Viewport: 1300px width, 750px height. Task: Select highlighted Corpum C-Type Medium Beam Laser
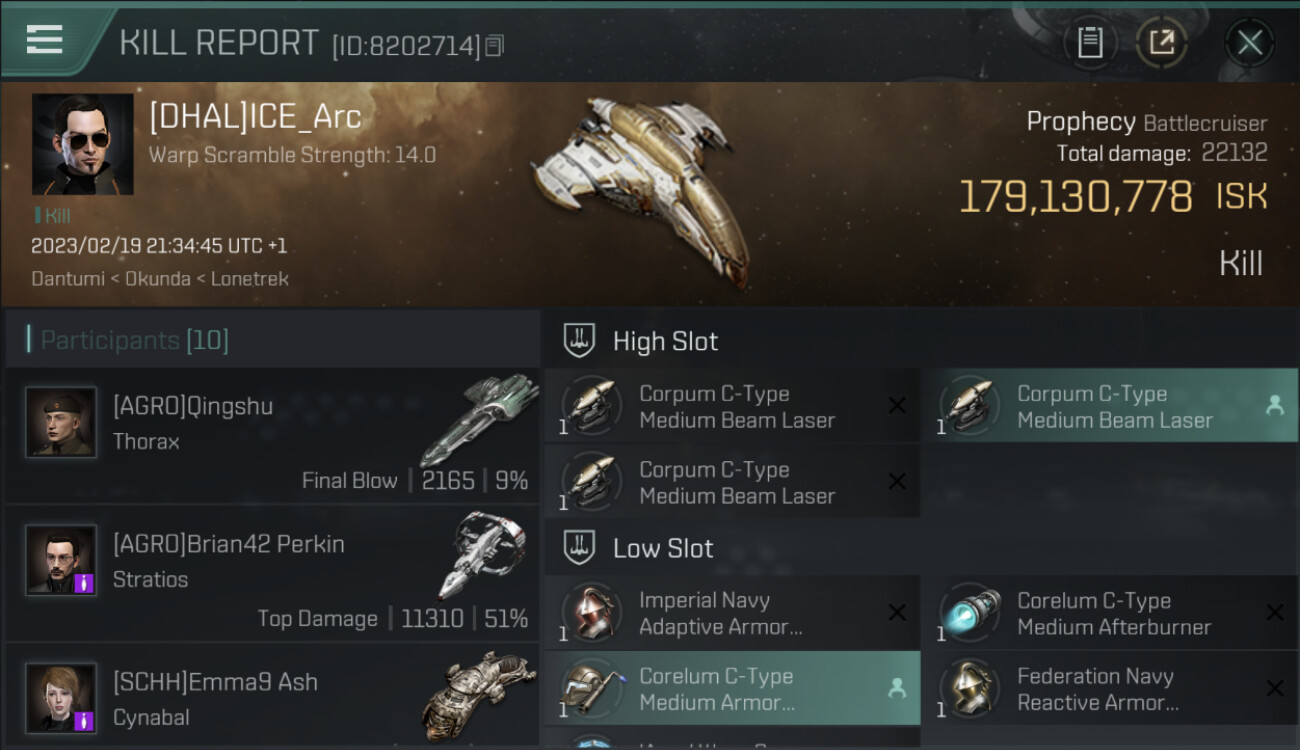pos(1118,406)
